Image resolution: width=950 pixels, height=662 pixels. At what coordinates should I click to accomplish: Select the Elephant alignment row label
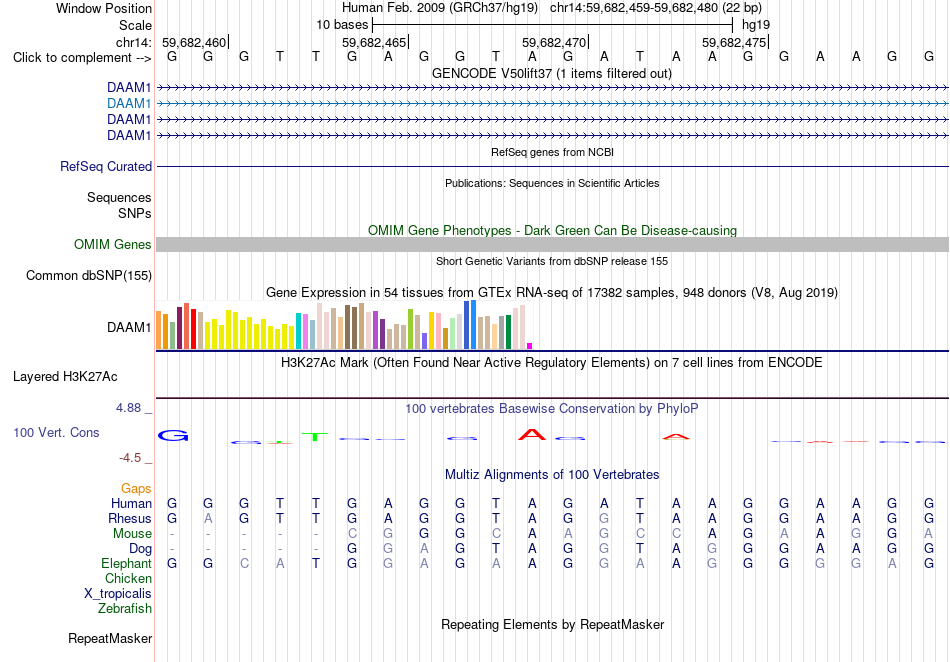click(126, 563)
